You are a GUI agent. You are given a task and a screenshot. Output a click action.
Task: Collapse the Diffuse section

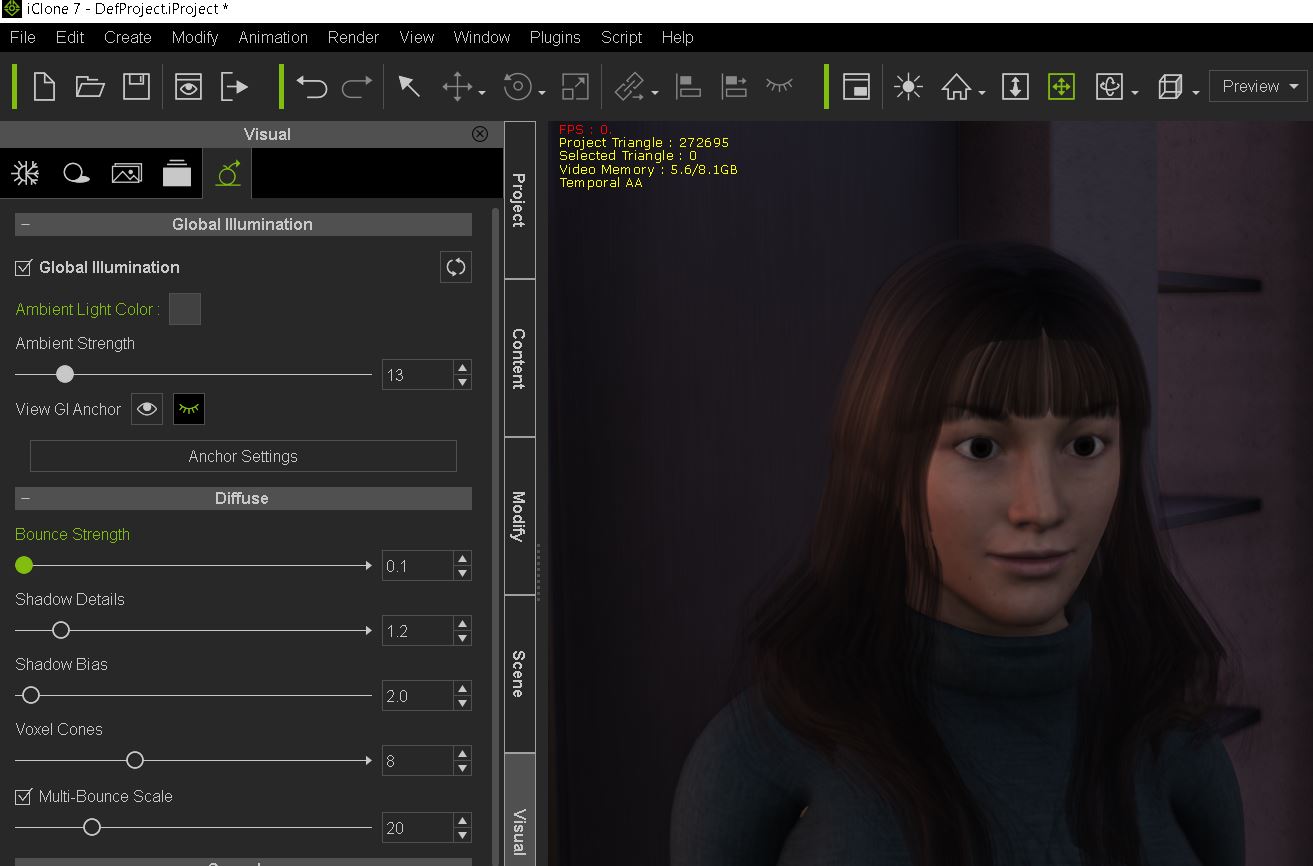(x=25, y=498)
